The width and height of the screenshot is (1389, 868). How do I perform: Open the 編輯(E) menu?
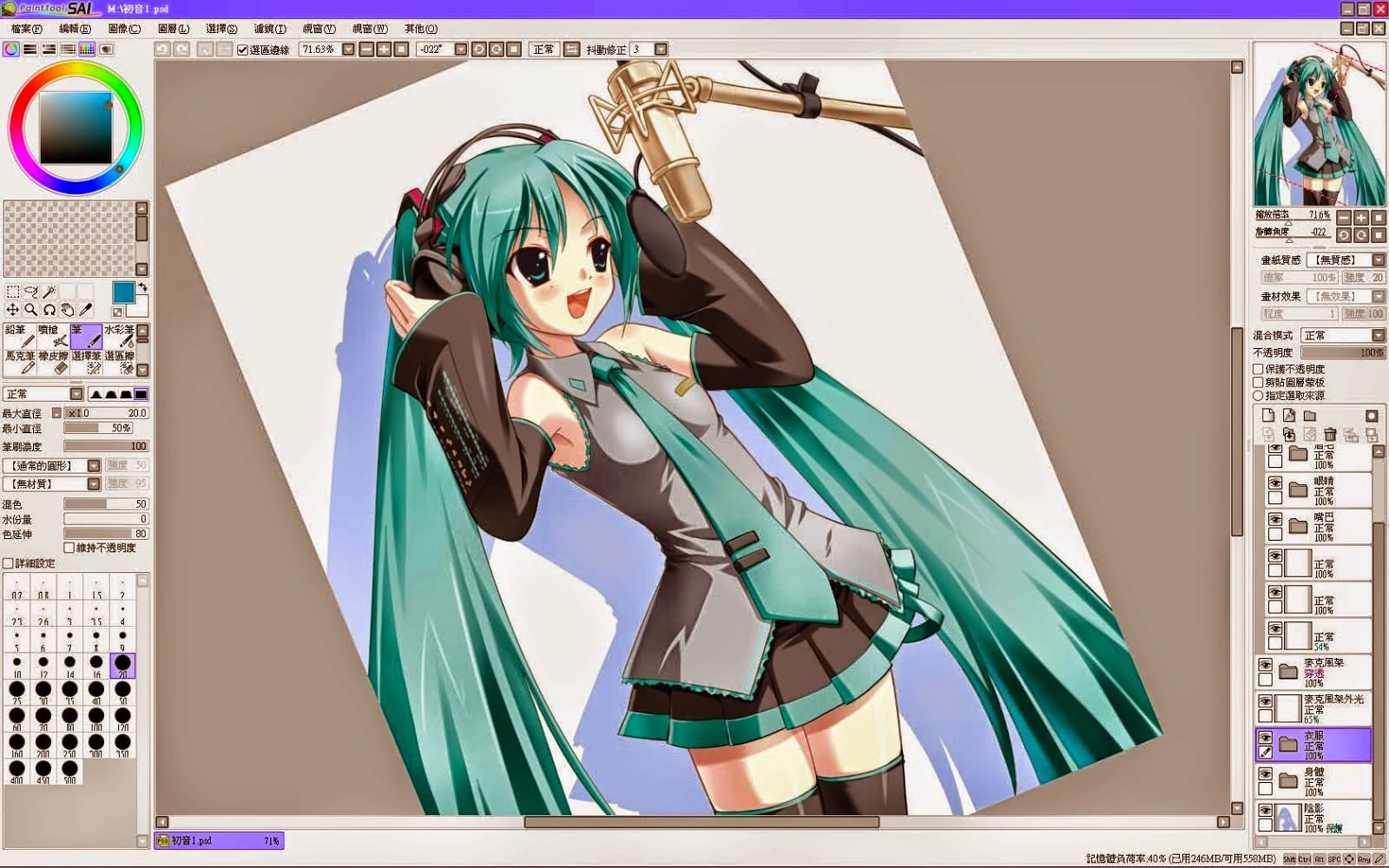point(75,29)
